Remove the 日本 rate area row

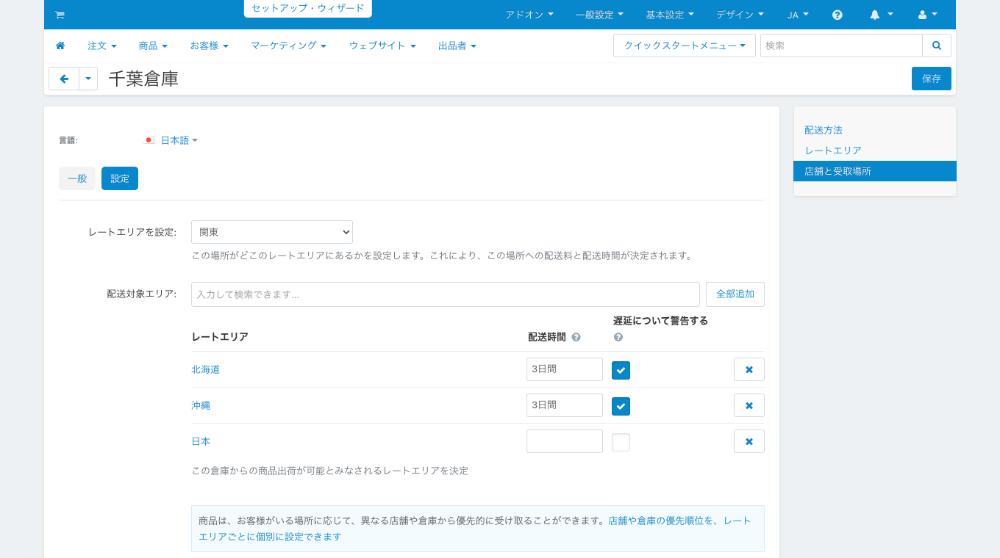pyautogui.click(x=749, y=441)
